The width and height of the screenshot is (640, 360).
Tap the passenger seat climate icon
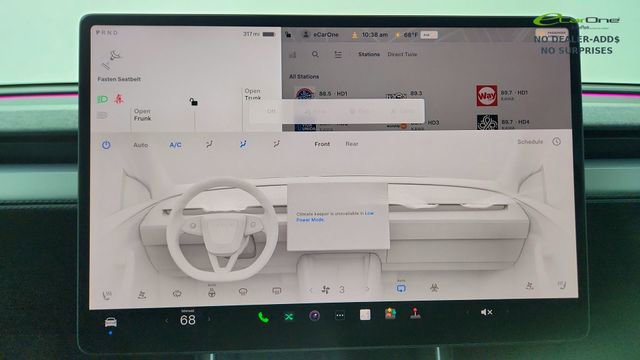529,286
